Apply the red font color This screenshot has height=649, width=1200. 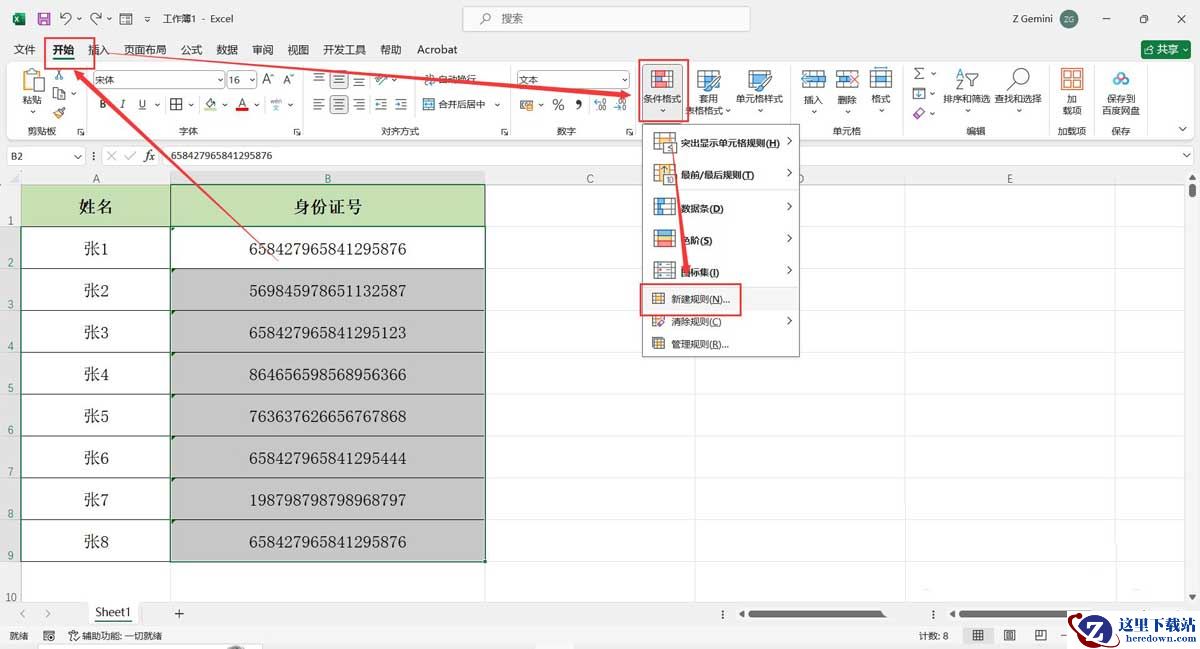[242, 104]
